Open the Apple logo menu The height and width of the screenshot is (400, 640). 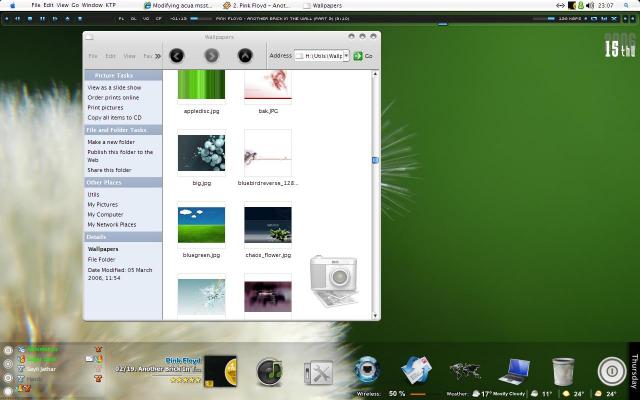[12, 5]
